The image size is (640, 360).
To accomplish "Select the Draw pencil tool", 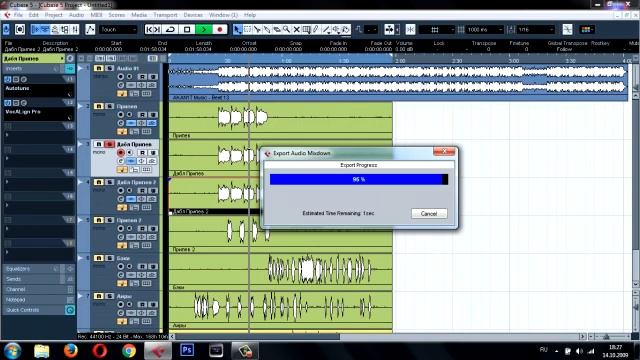I will [x=316, y=29].
